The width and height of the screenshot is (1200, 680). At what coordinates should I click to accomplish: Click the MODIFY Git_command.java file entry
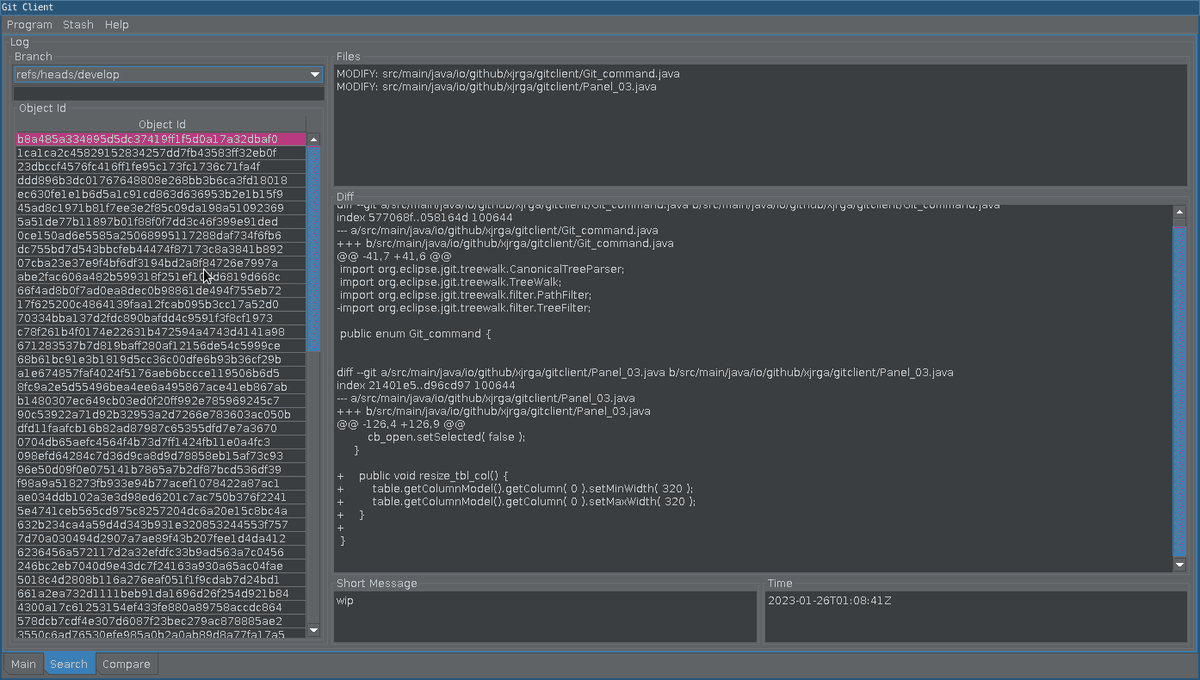click(508, 74)
